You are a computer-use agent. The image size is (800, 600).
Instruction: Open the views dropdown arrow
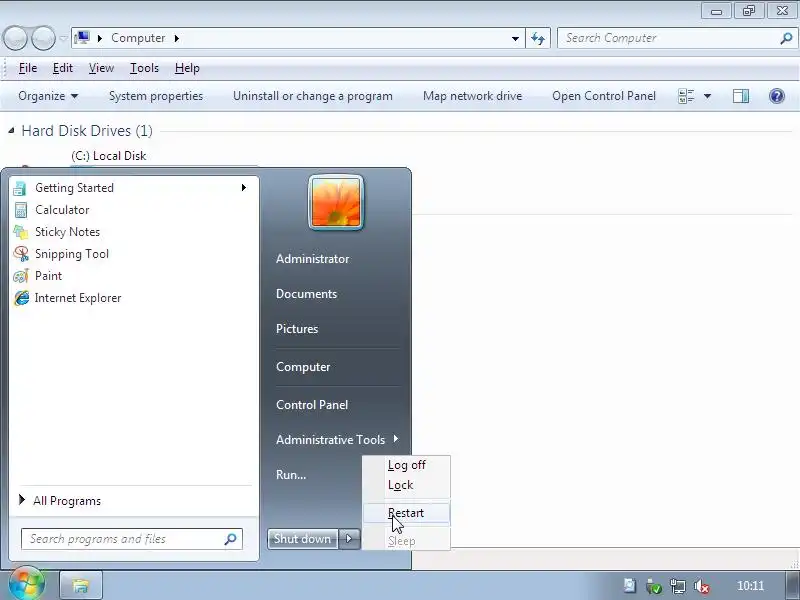click(x=707, y=96)
